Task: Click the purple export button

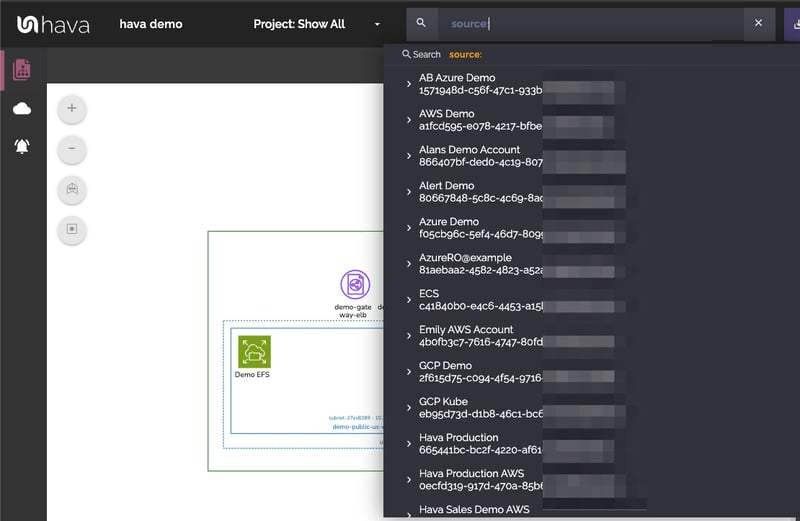Action: pyautogui.click(x=792, y=24)
